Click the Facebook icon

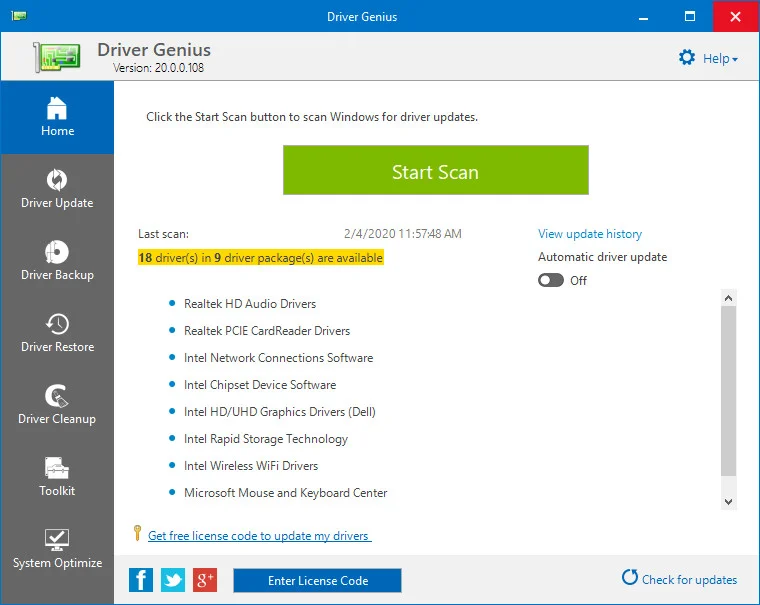[x=141, y=580]
